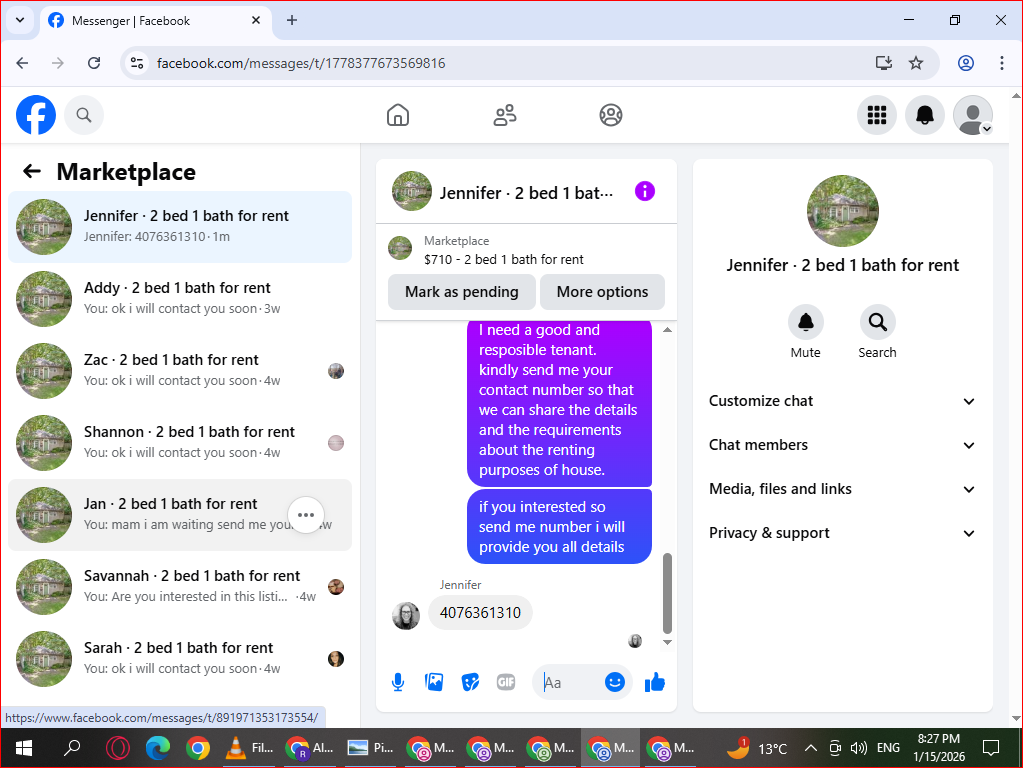Expand Media, files and links section
Image resolution: width=1023 pixels, height=768 pixels.
click(842, 489)
